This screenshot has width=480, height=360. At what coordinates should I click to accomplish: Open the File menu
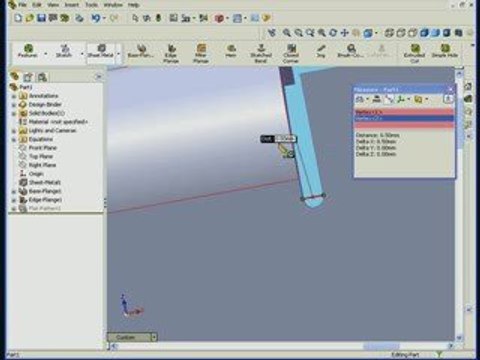22,5
